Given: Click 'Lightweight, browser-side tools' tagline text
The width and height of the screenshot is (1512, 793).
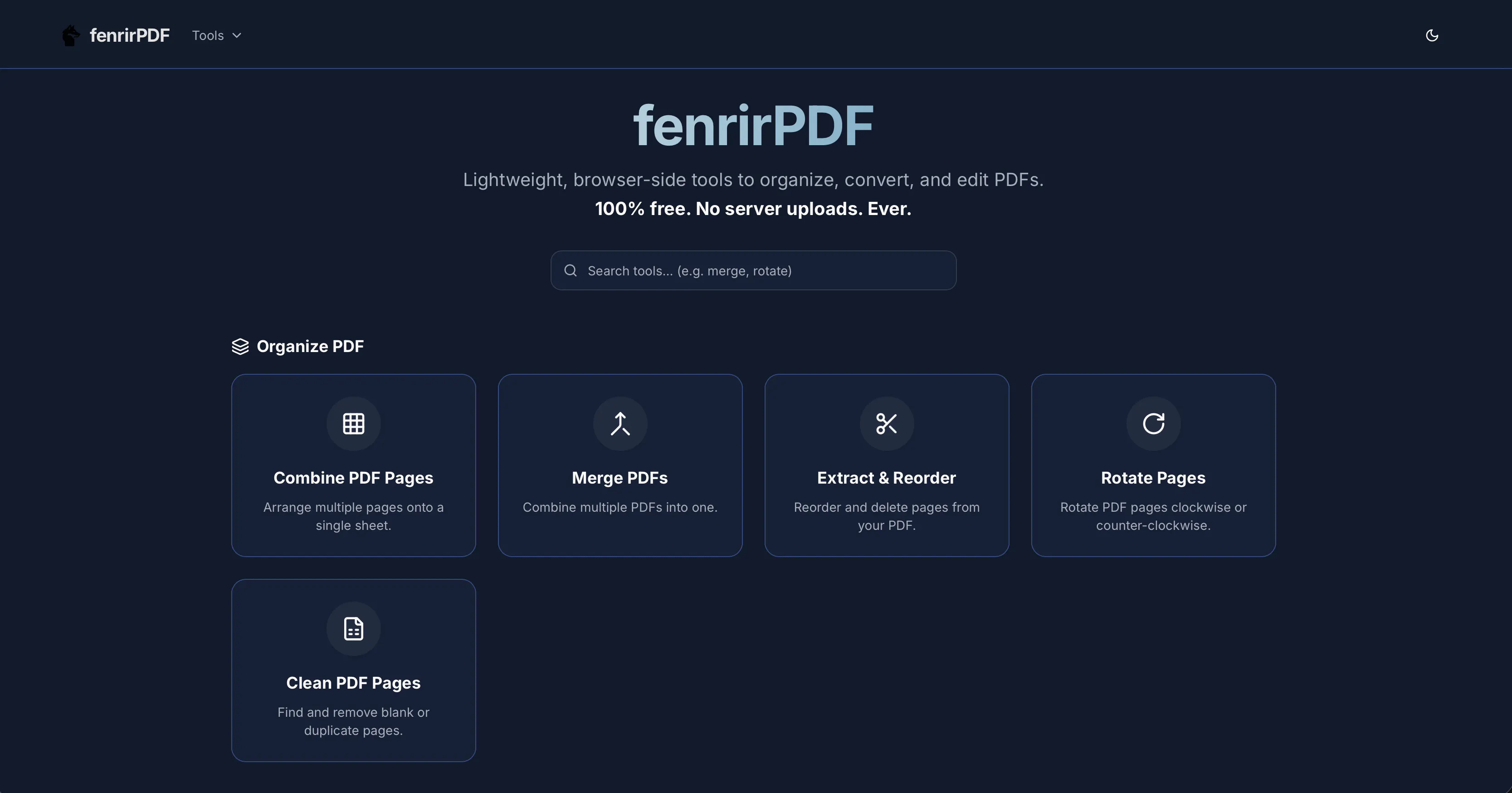Looking at the screenshot, I should click(x=753, y=180).
